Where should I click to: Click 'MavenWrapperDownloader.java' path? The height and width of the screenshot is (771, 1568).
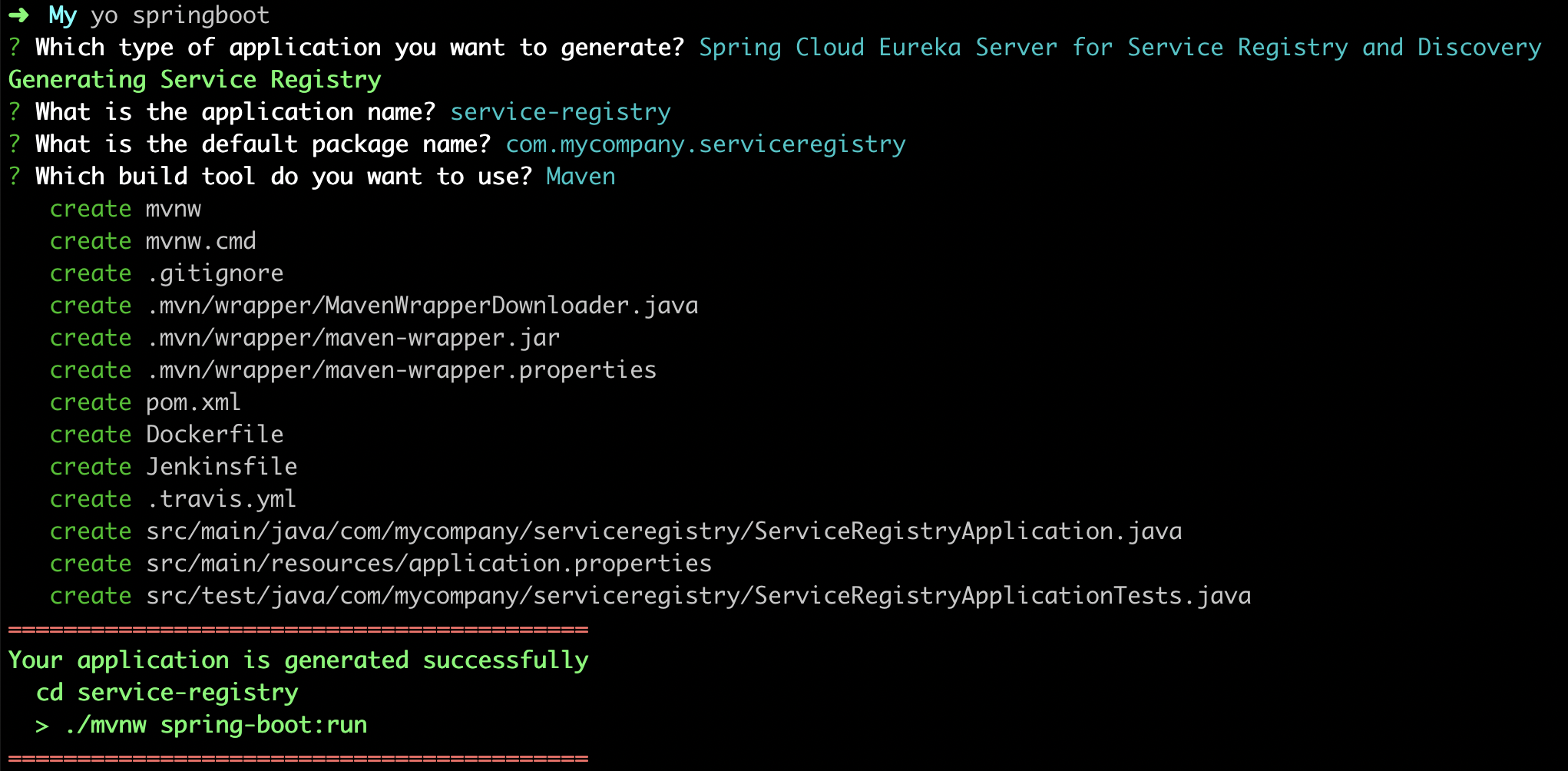point(423,305)
